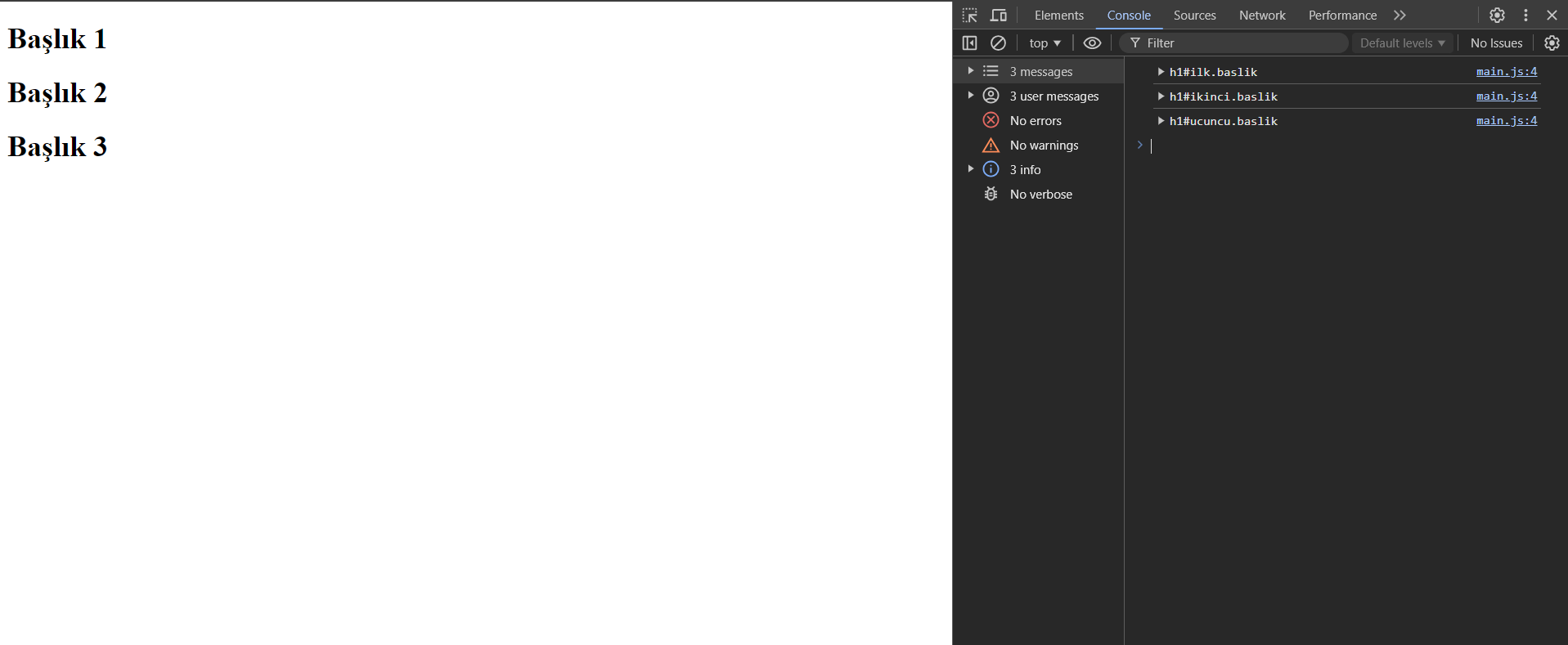Click the h1#ilk.baslik console text
Viewport: 1568px width, 645px height.
tap(1213, 72)
